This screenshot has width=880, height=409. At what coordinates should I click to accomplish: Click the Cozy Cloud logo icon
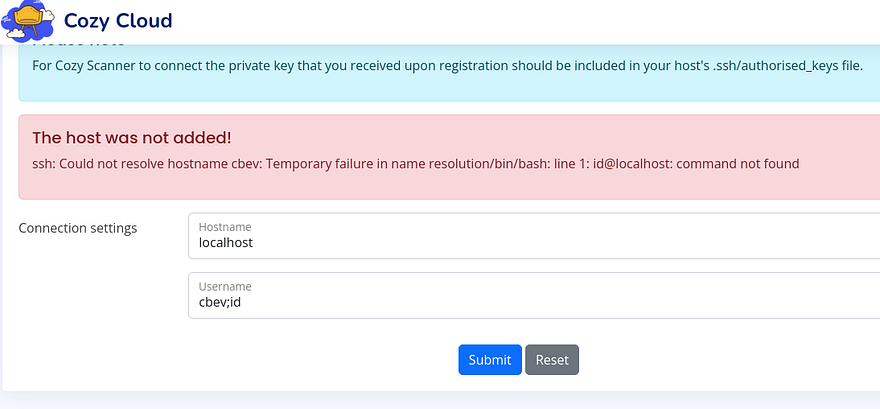[x=27, y=21]
